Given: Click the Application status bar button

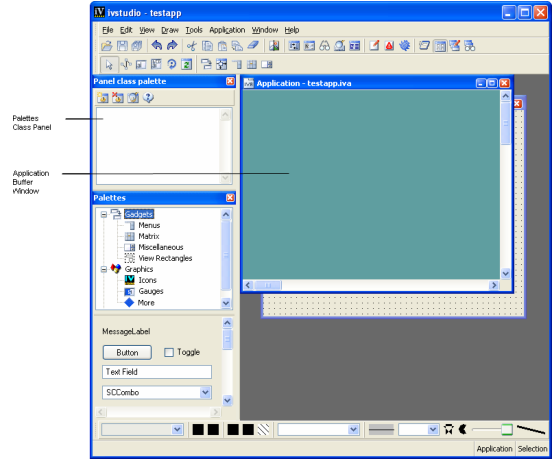Looking at the screenshot, I should pos(494,449).
